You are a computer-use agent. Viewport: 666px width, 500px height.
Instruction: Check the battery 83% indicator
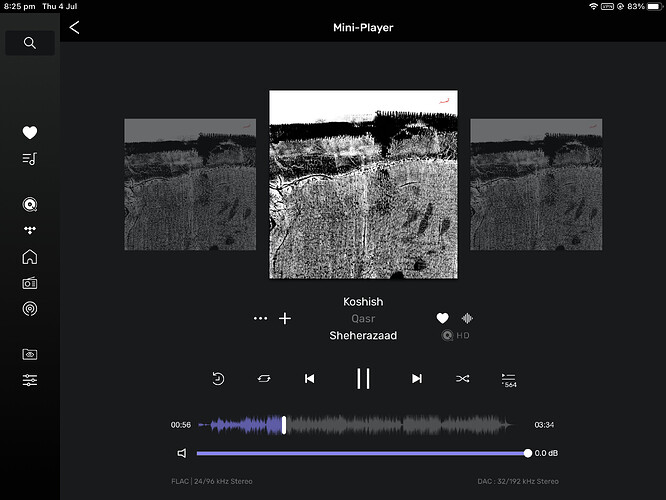(645, 6)
